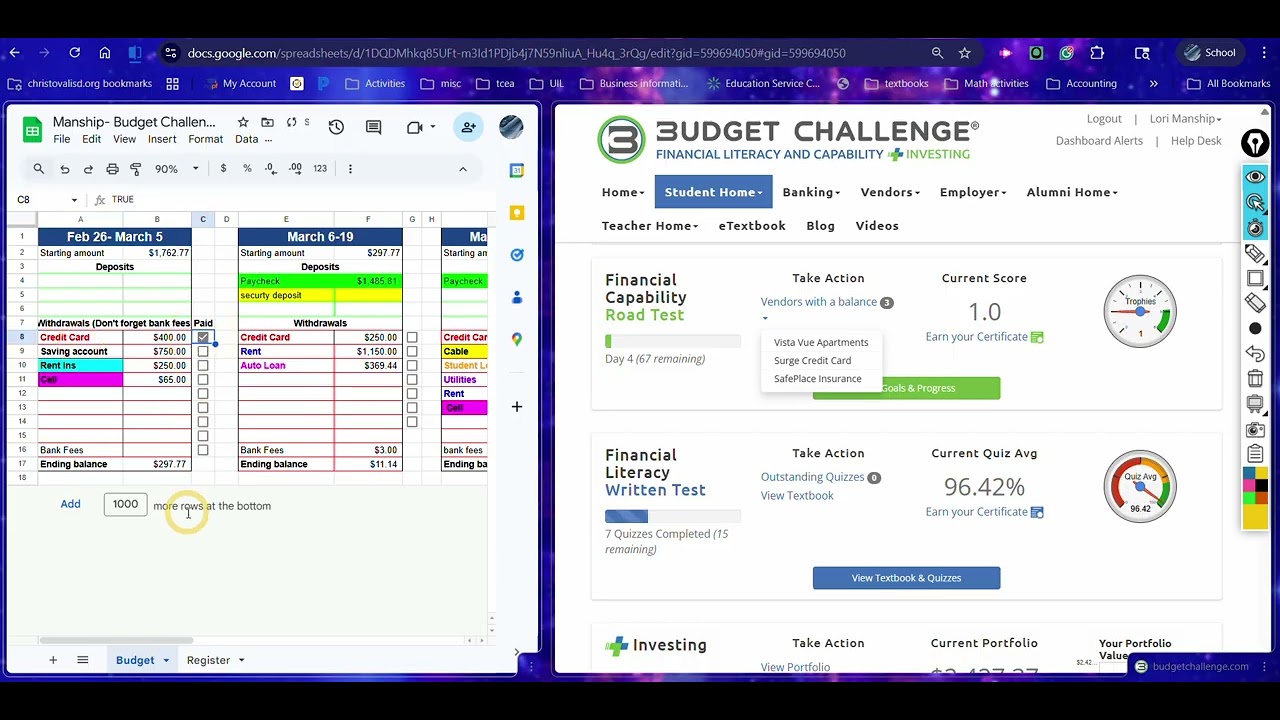Click the Logout link
This screenshot has height=720, width=1280.
1104,119
